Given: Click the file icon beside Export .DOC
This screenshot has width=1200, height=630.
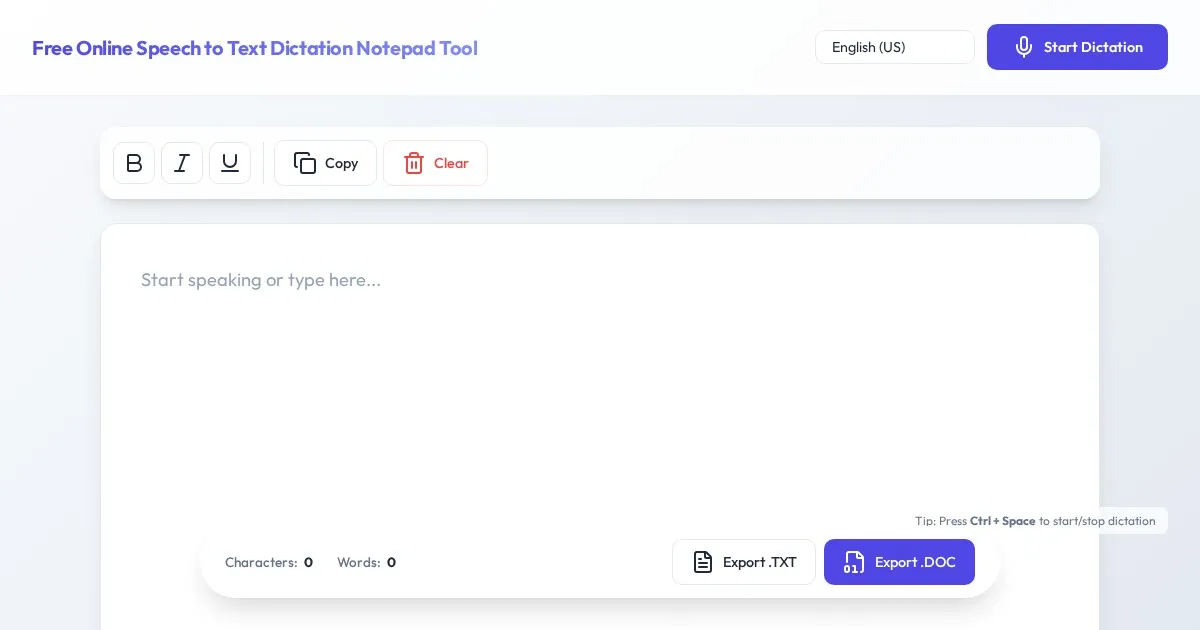Looking at the screenshot, I should tap(854, 562).
